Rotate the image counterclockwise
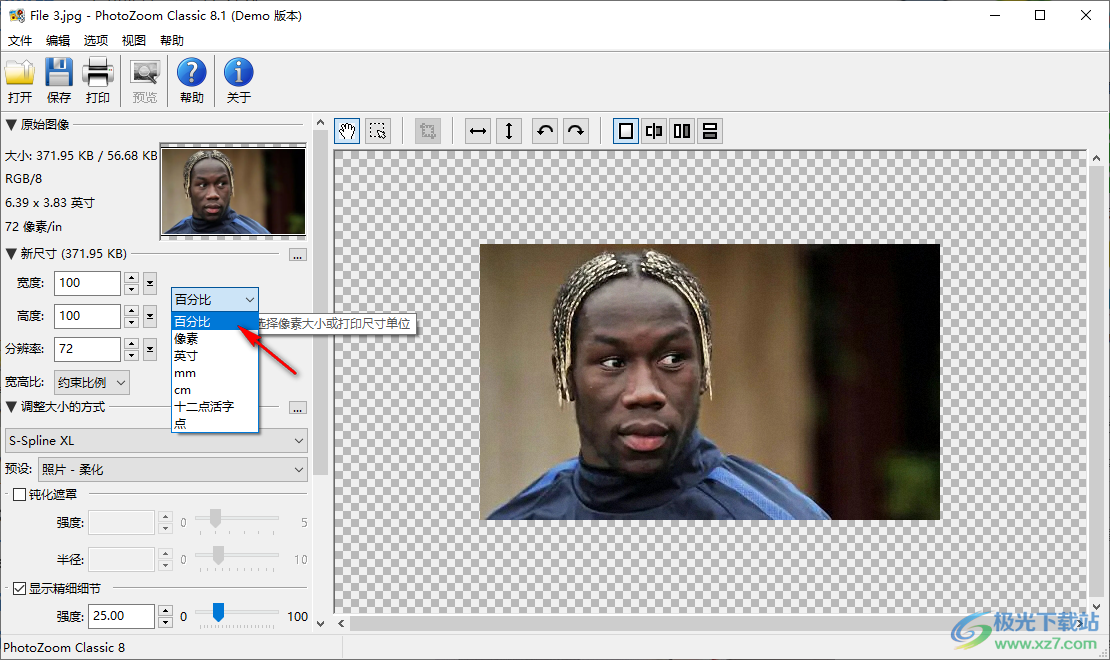 click(545, 131)
